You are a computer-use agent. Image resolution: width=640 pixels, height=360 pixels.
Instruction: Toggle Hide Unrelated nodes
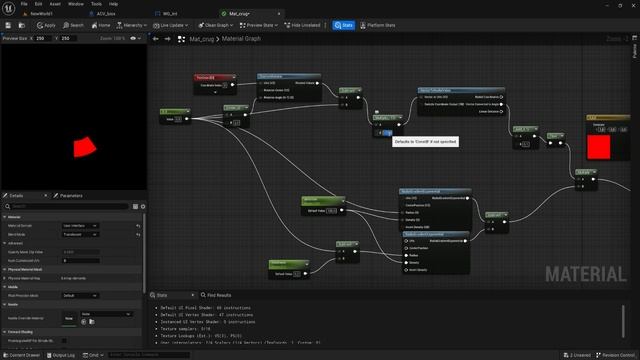point(302,25)
